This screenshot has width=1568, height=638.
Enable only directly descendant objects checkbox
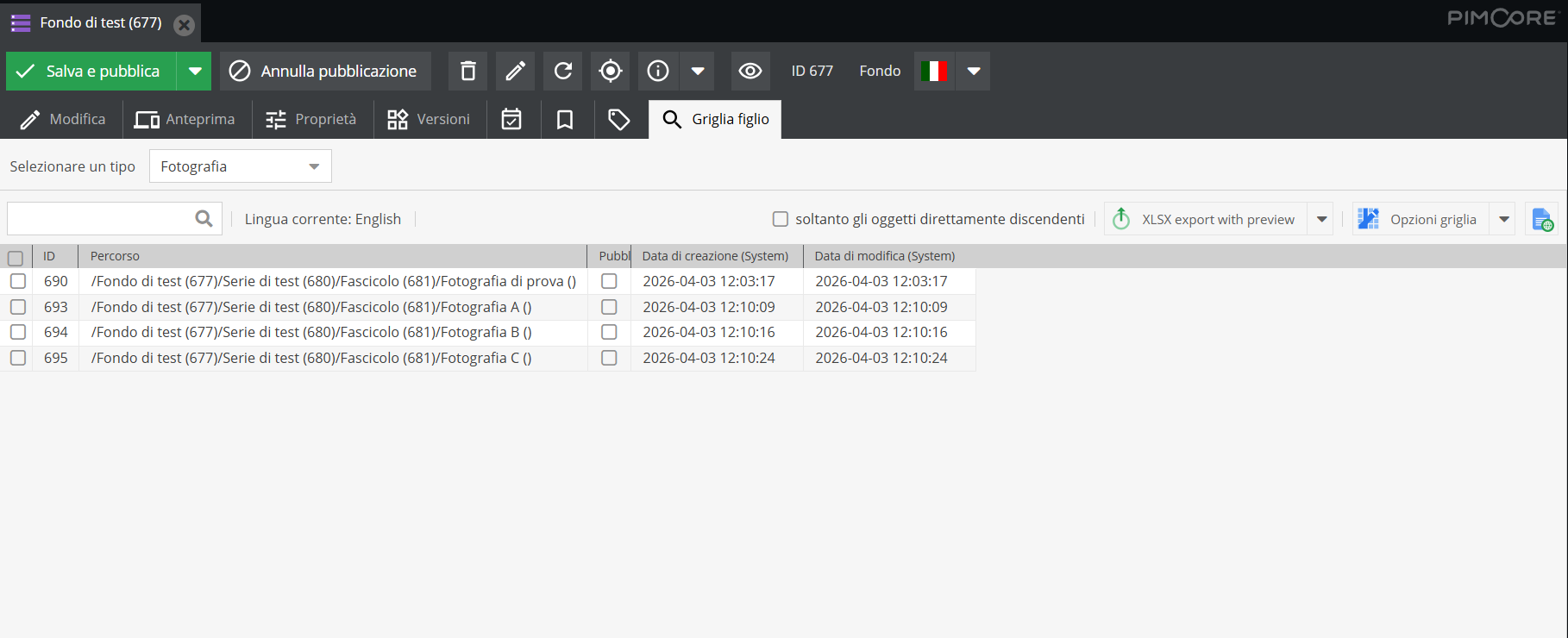(x=781, y=219)
